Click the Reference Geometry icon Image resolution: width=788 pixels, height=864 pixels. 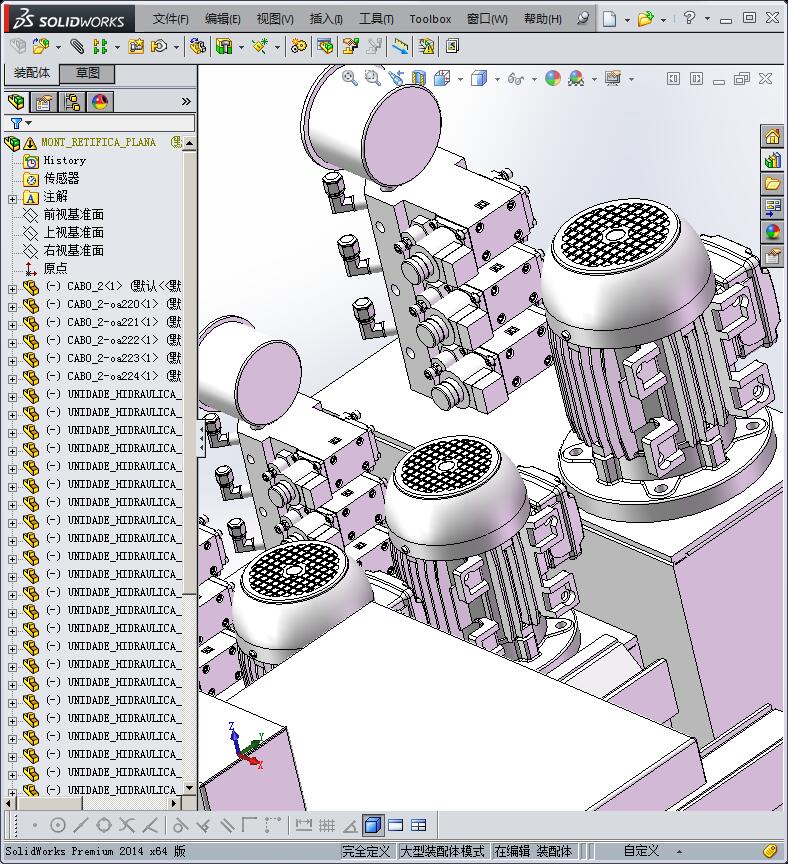[x=260, y=46]
